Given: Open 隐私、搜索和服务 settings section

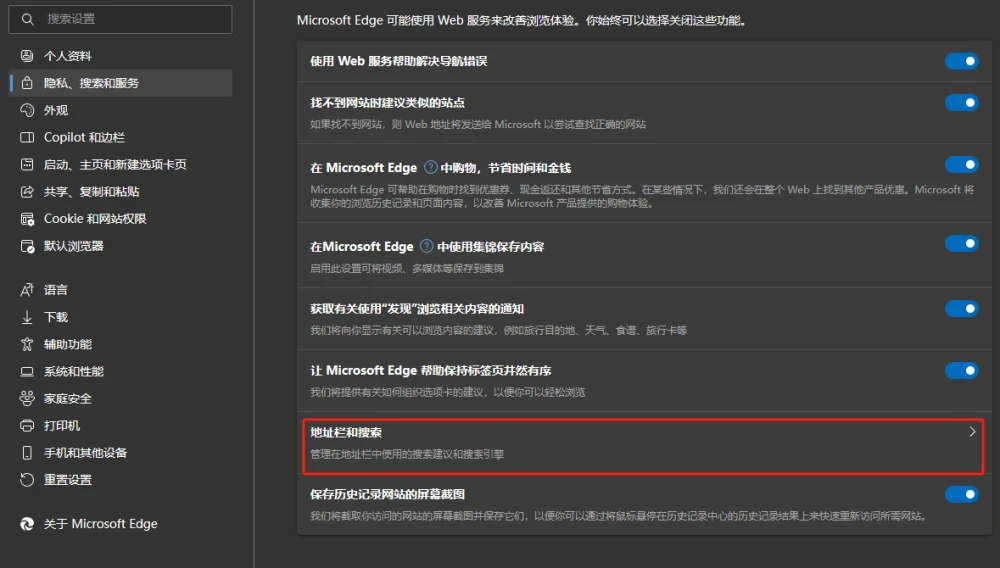Looking at the screenshot, I should (91, 83).
